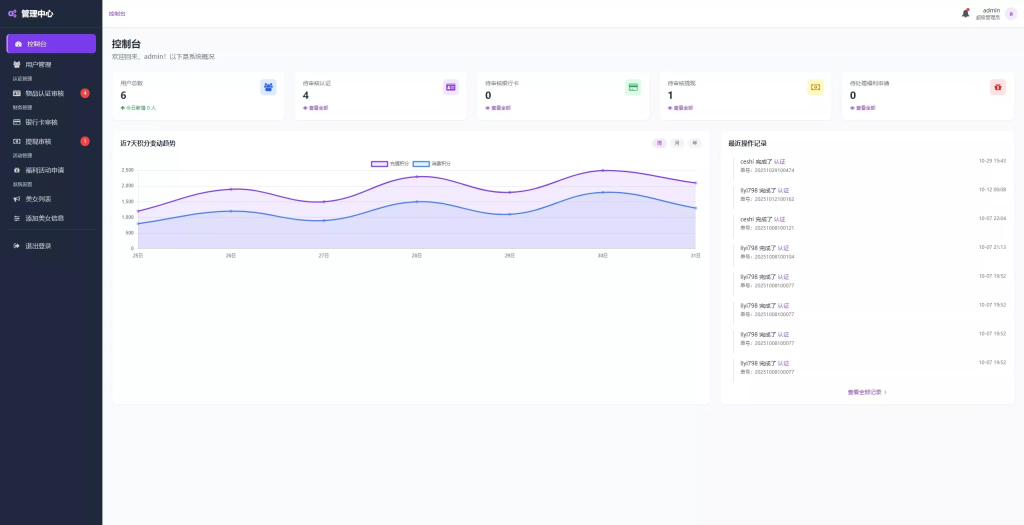
Task: Open admin user menu in header
Action: tap(988, 13)
